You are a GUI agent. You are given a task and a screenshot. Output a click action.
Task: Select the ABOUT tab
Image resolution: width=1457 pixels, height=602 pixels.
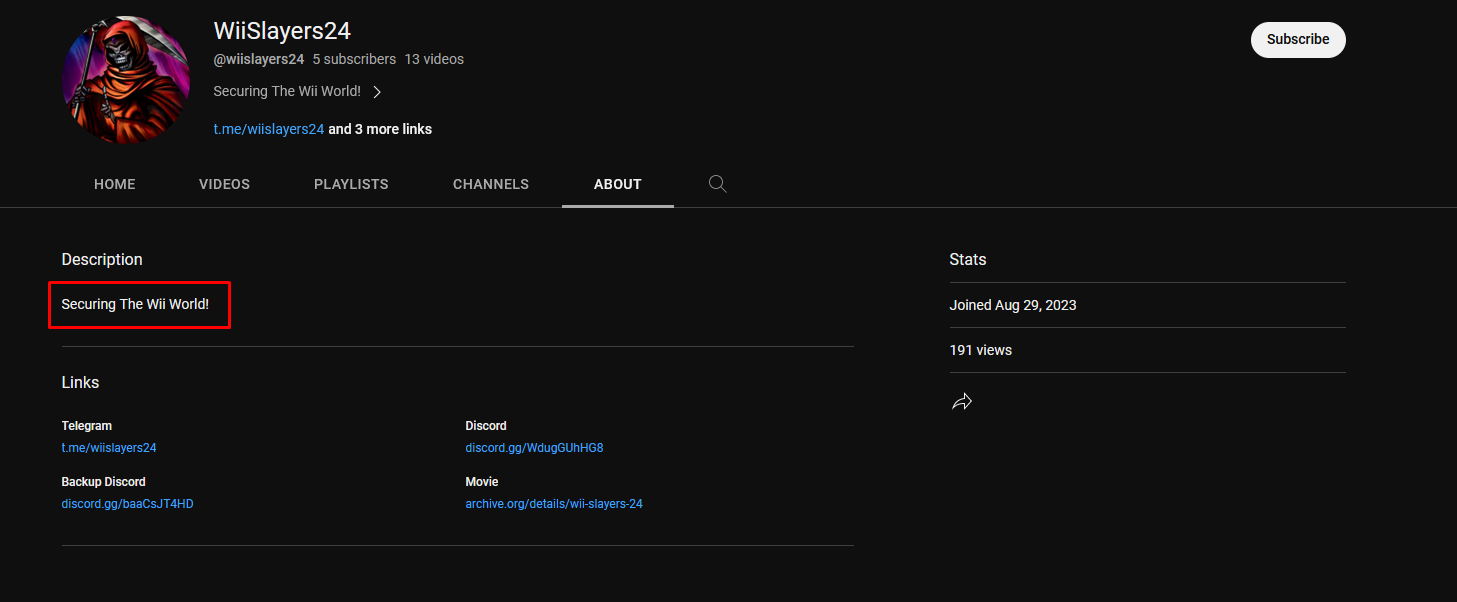click(x=618, y=184)
